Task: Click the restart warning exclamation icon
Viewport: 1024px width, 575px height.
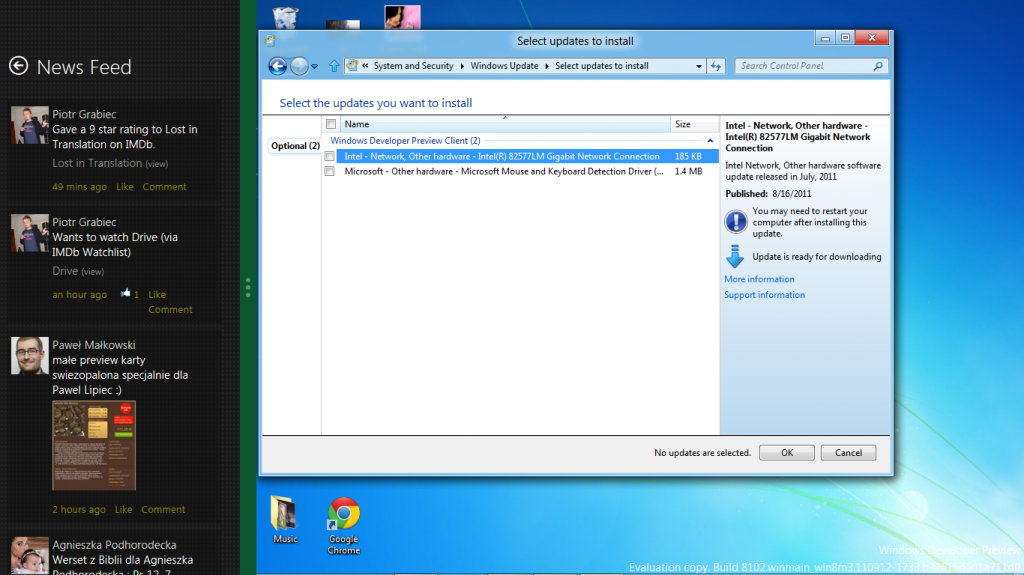Action: [735, 222]
